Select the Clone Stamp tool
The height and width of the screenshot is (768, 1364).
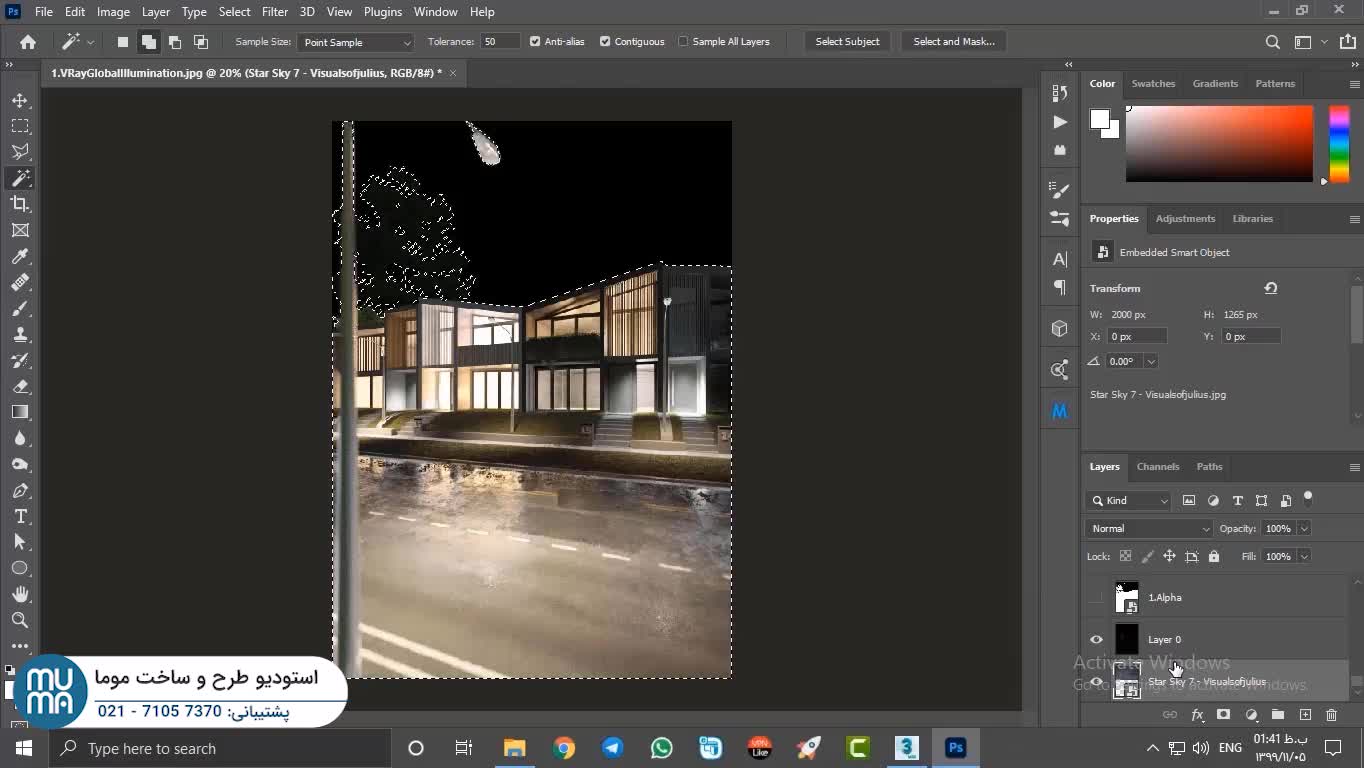[x=20, y=334]
